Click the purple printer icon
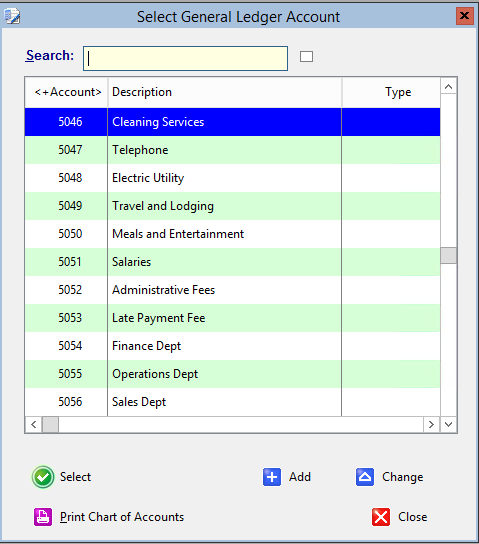479x544 pixels. point(43,517)
